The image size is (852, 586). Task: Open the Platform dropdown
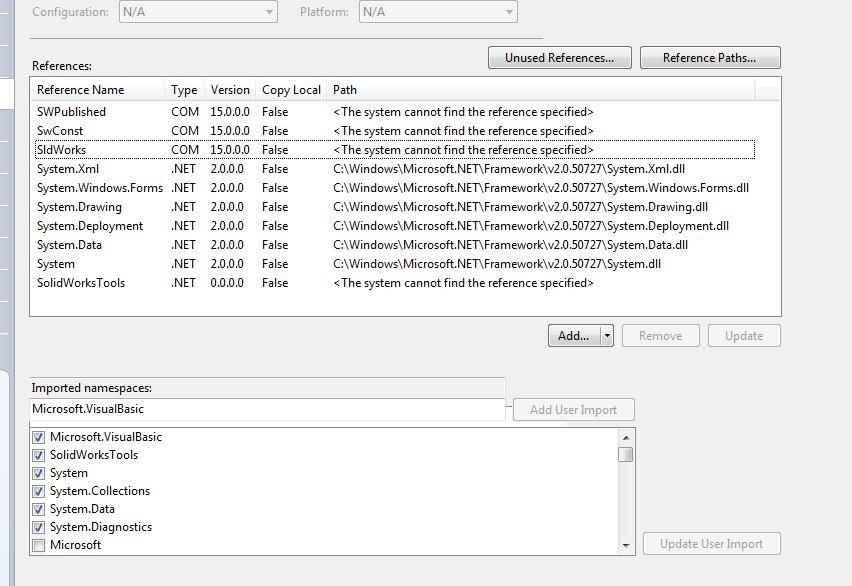point(438,12)
